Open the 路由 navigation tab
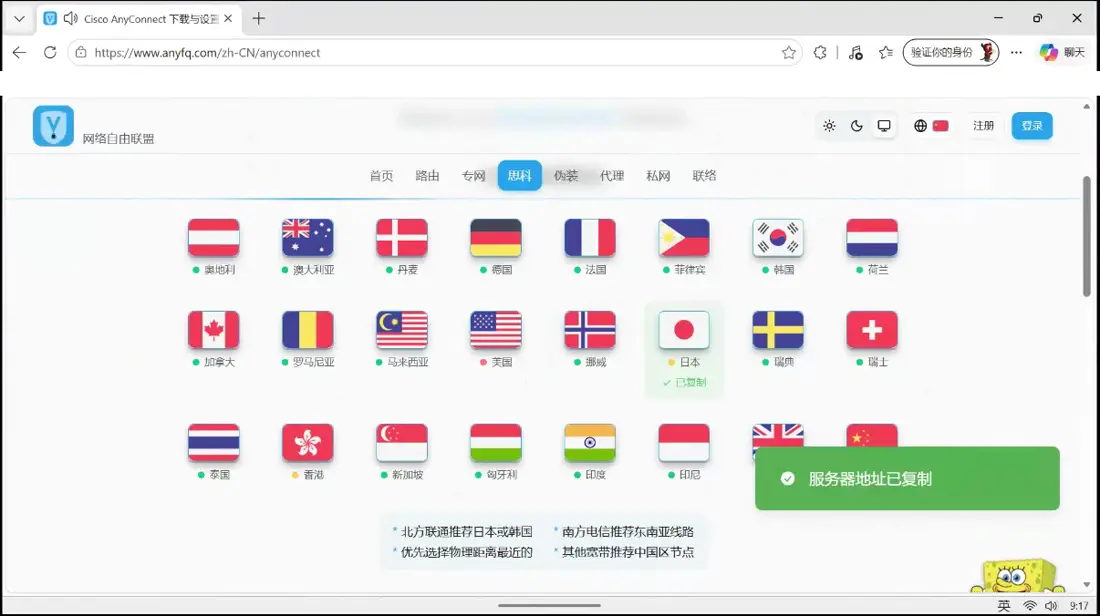 click(427, 175)
